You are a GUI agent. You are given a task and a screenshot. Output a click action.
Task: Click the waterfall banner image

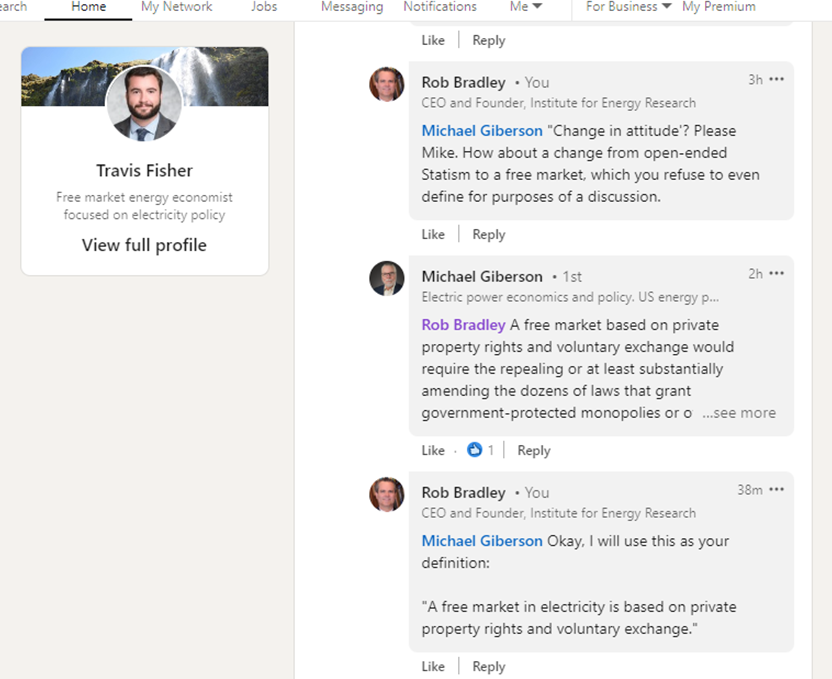226,76
